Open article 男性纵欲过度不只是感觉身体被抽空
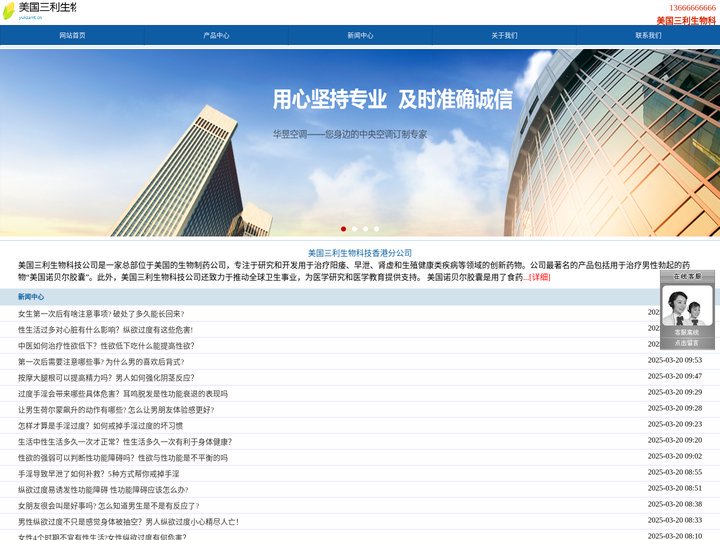This screenshot has width=720, height=540. coord(129,522)
